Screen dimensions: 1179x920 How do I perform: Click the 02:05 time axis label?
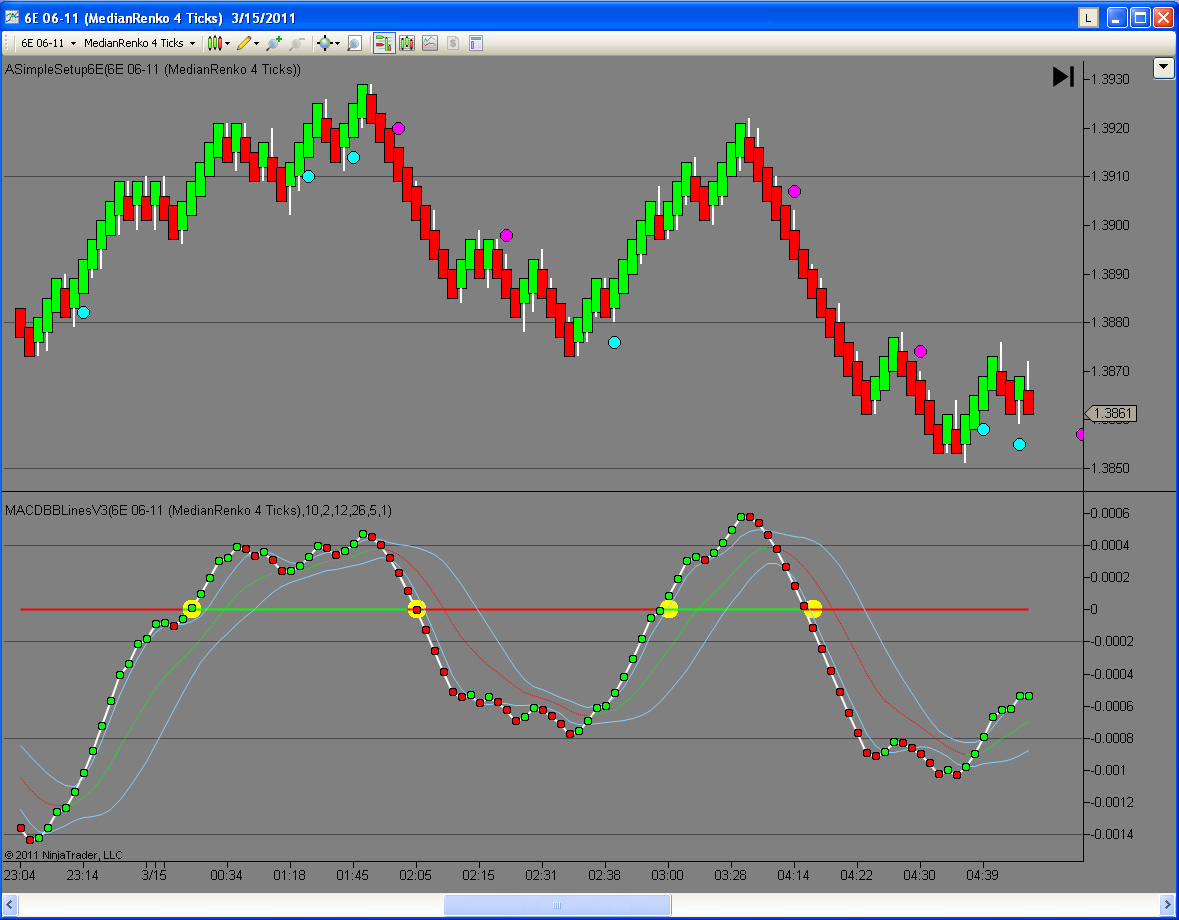(x=415, y=875)
